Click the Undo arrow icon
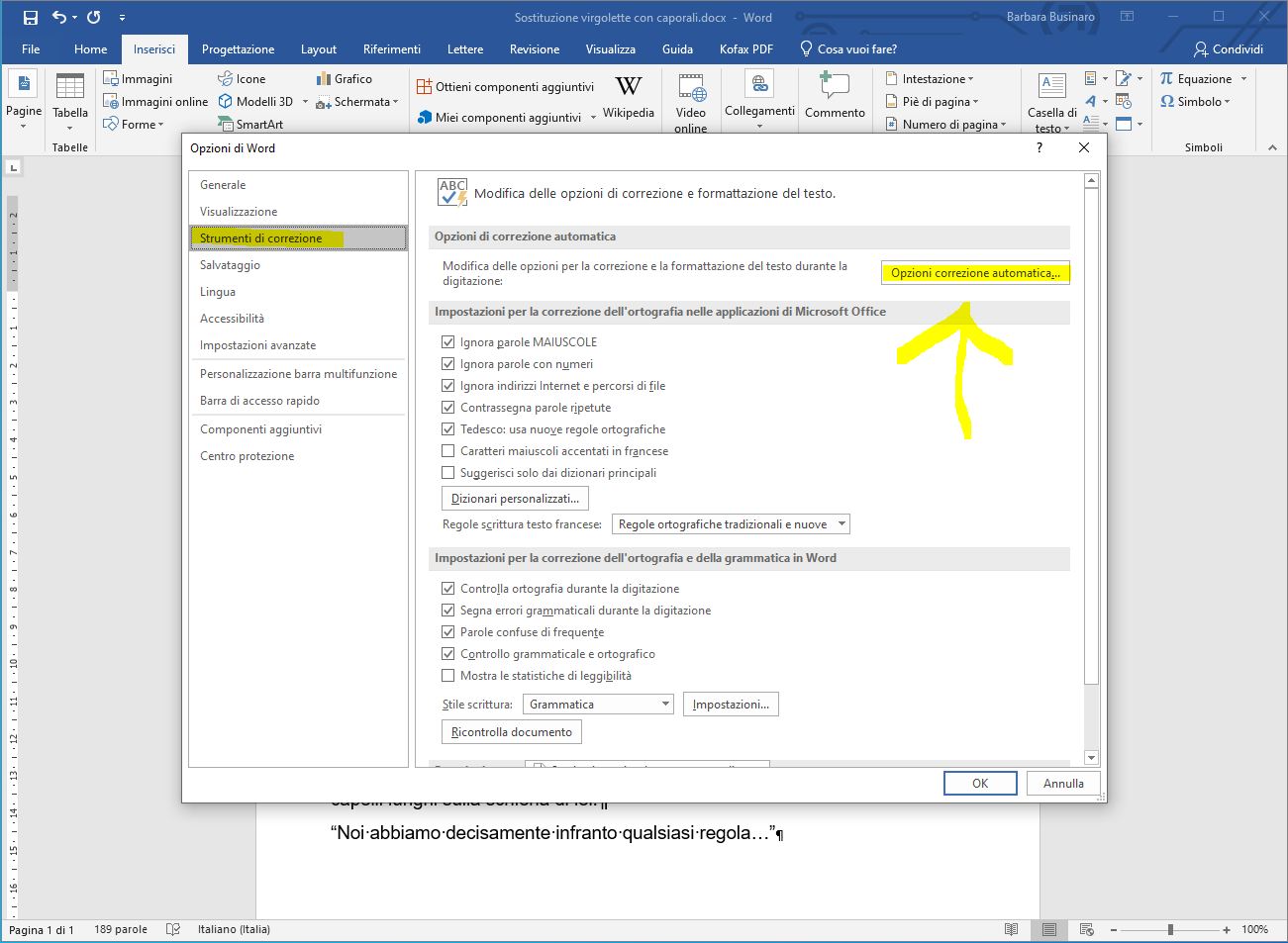Screen dimensions: 1288x943 click(x=59, y=18)
